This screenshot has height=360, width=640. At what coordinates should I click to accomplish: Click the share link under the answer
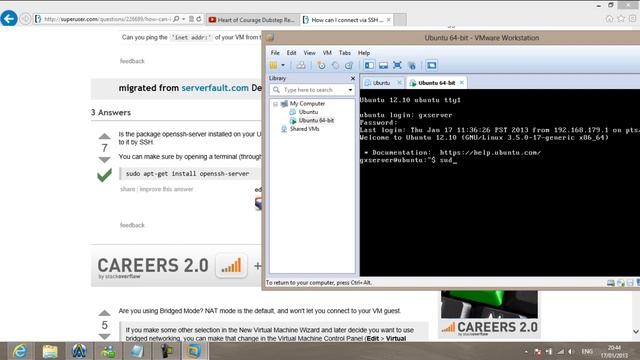coord(127,189)
